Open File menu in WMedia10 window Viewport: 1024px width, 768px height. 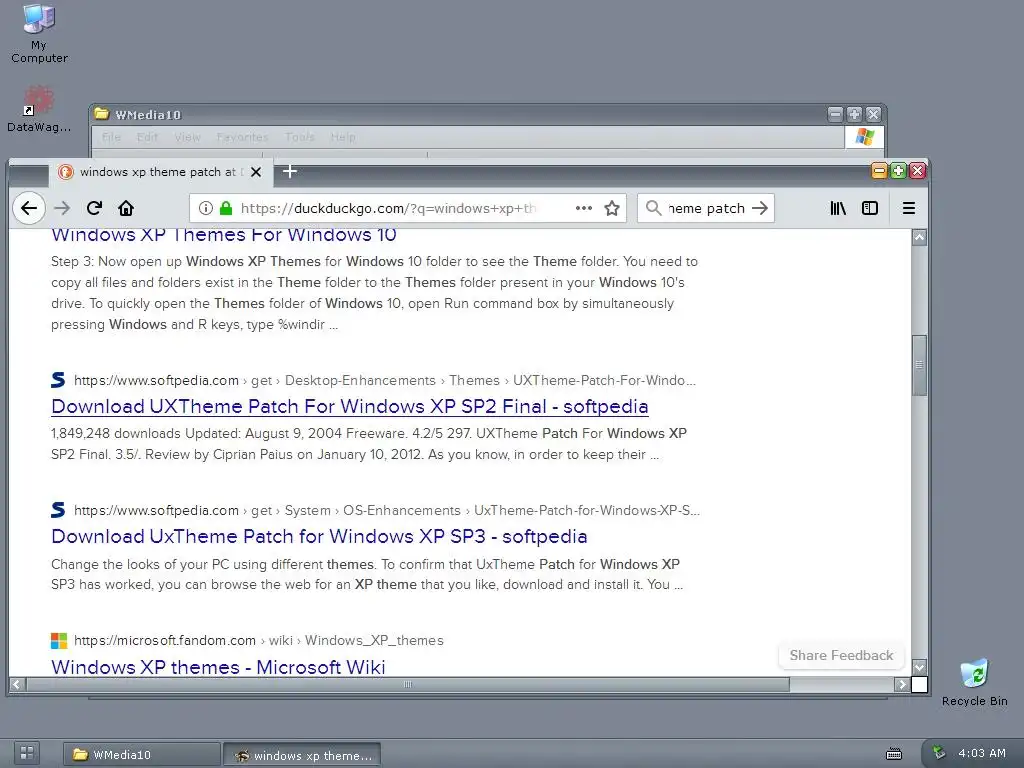tap(111, 137)
